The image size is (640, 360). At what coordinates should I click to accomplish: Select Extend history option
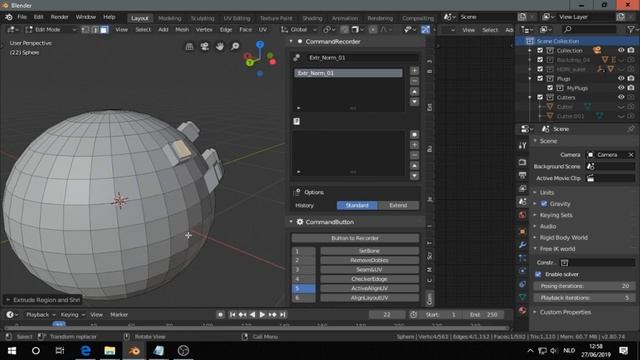pyautogui.click(x=398, y=205)
